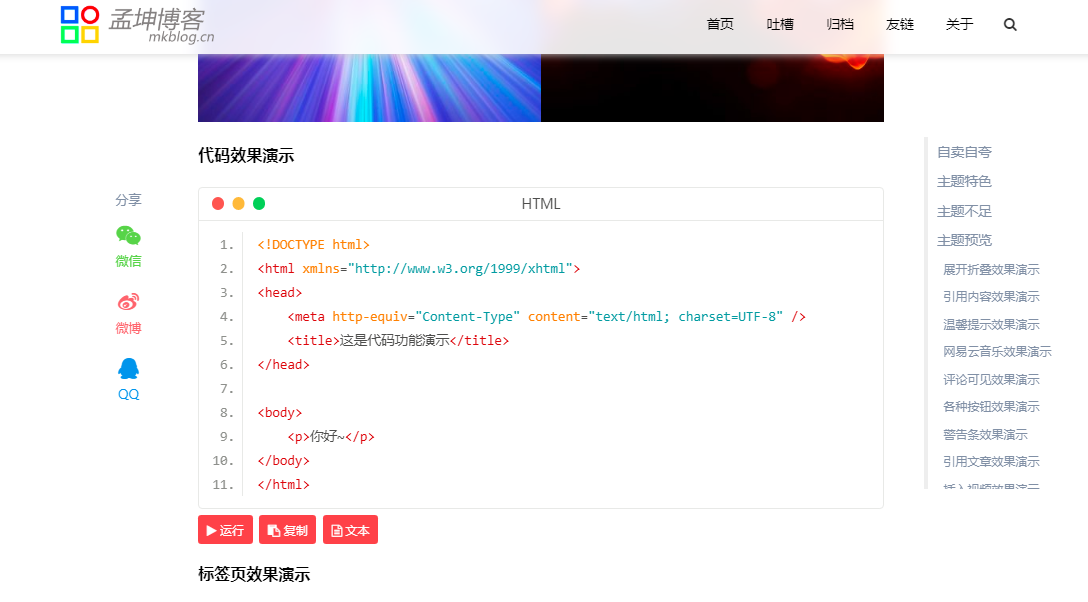
Task: Jump to 展开折叠效果演示 in table of contents
Action: point(991,270)
